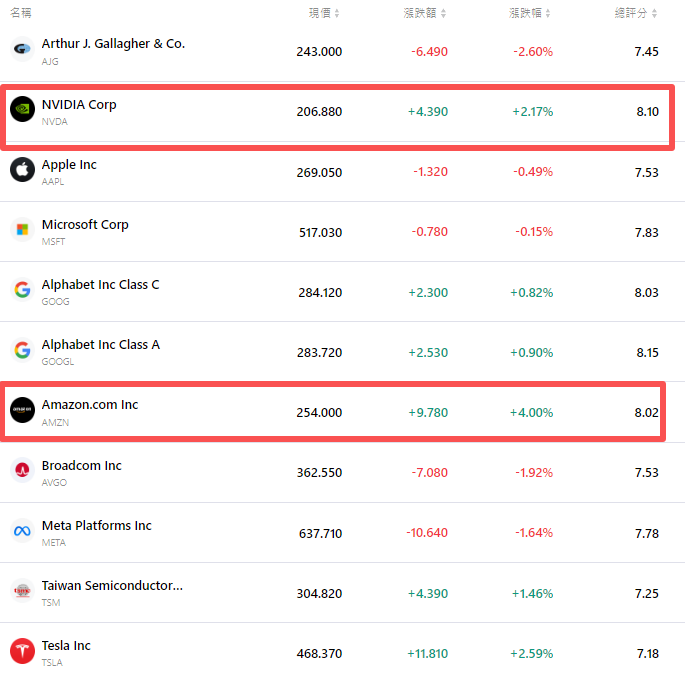Click the Amazon logo icon
The width and height of the screenshot is (685, 678).
(22, 410)
